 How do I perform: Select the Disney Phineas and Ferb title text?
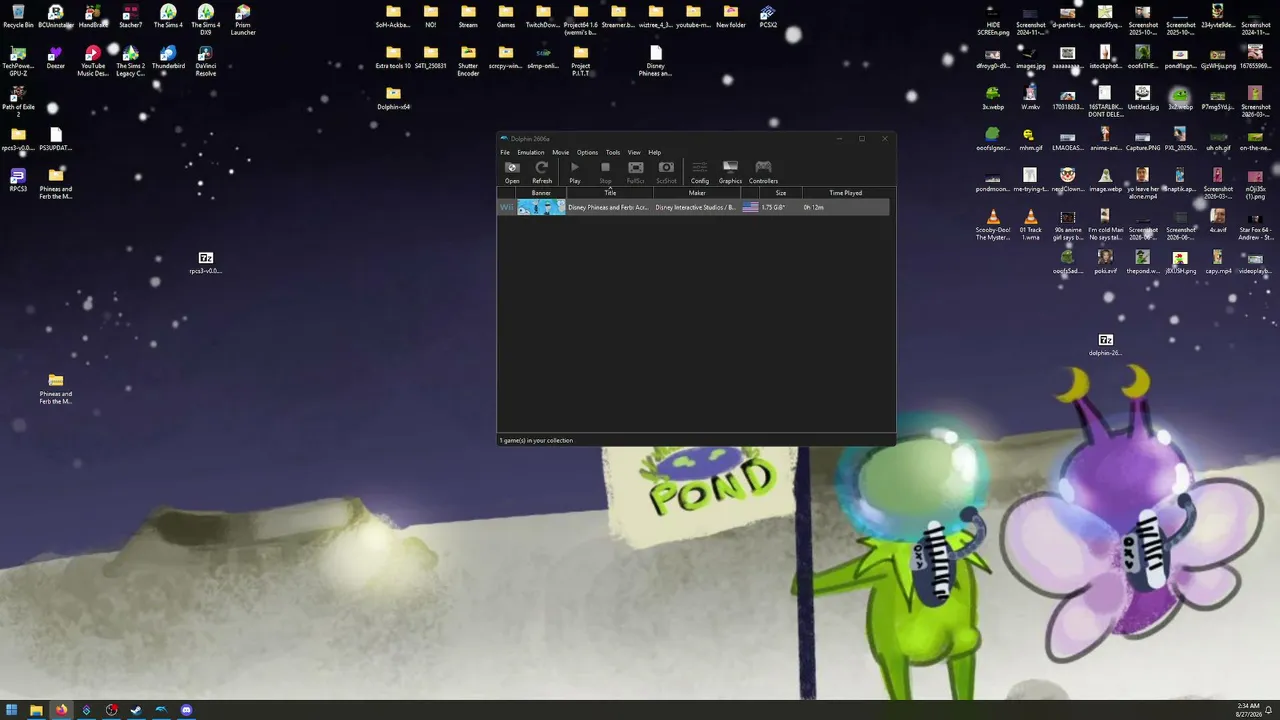(608, 207)
